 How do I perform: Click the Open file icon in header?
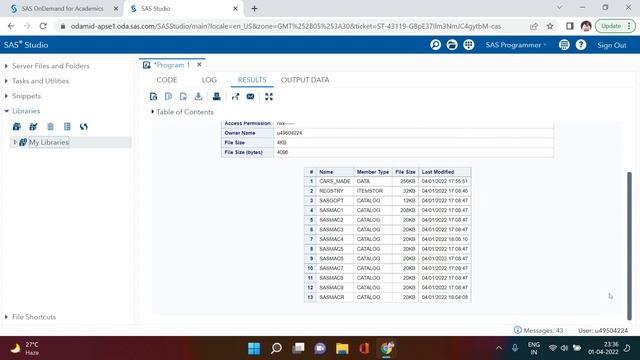click(452, 45)
